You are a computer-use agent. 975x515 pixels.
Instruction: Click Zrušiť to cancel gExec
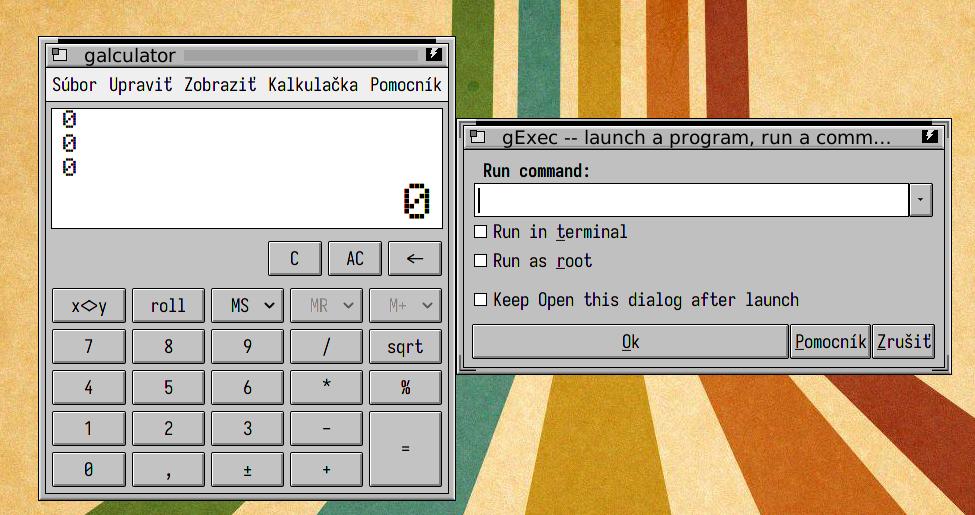click(x=903, y=341)
